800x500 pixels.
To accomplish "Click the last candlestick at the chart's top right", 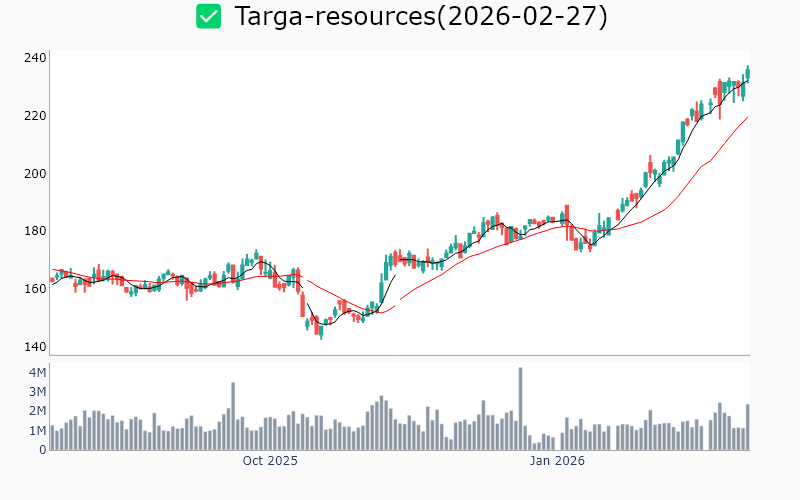I will pyautogui.click(x=747, y=73).
